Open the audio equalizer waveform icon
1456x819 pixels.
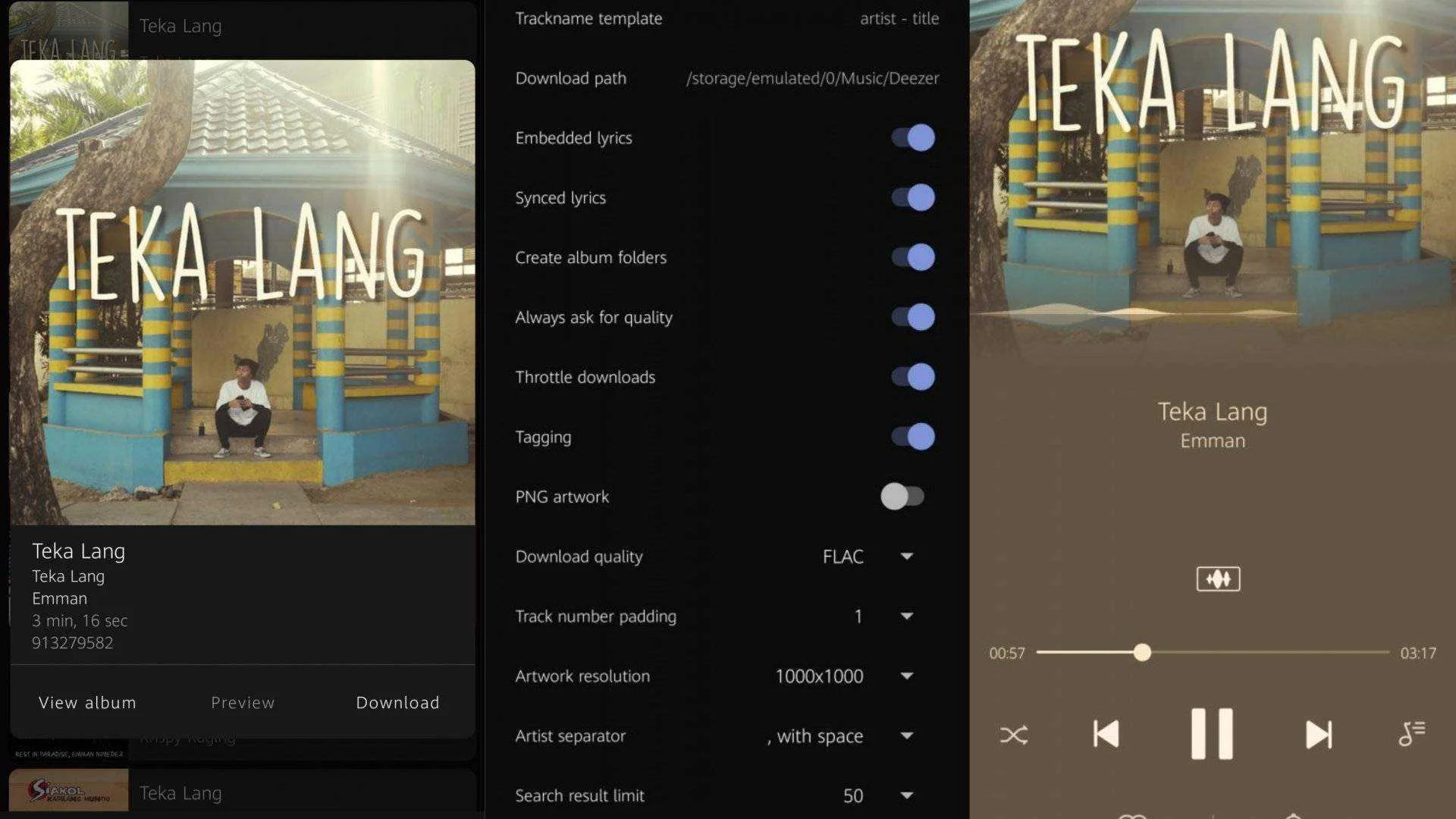coord(1218,579)
